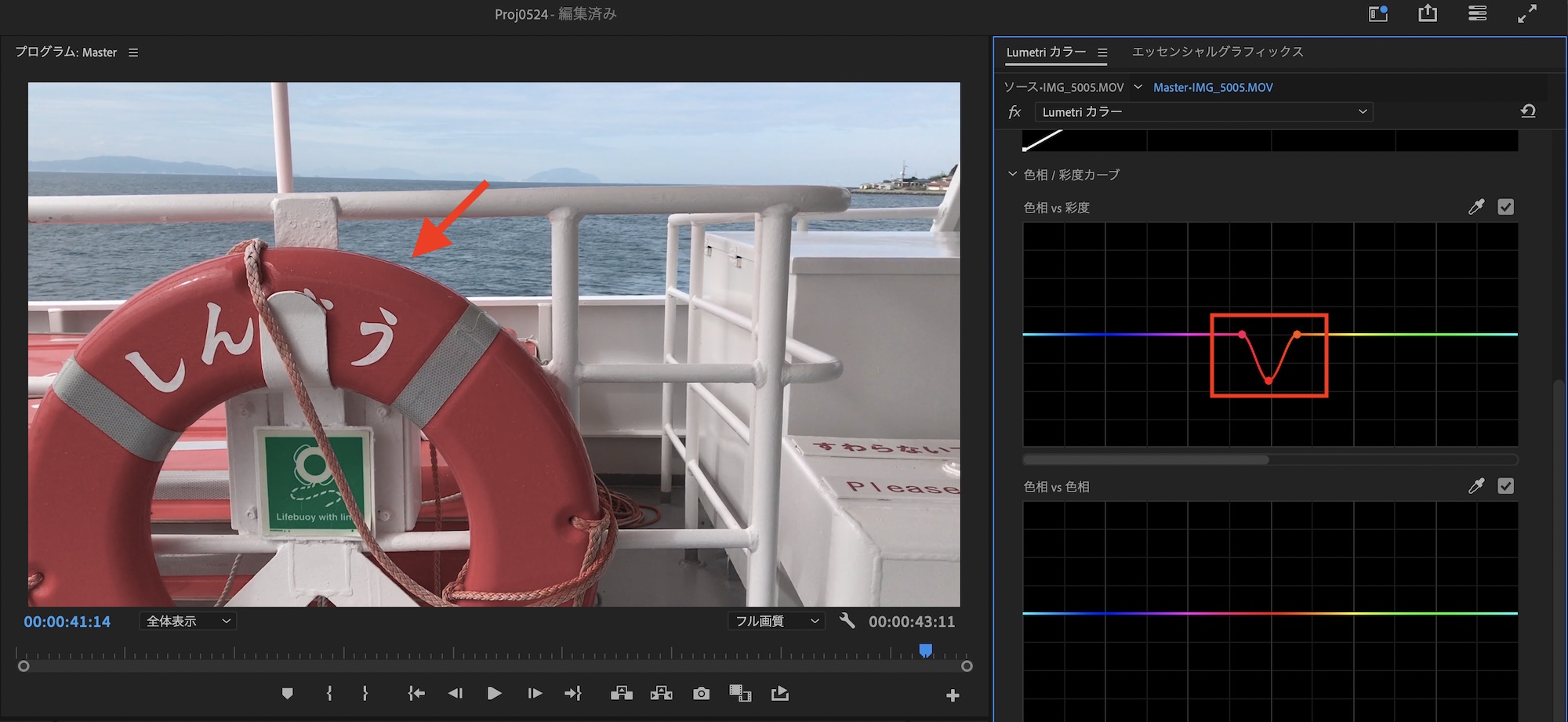This screenshot has height=722, width=1568.
Task: Collapse the 色相 / 彩度カーブ section
Action: (1012, 174)
